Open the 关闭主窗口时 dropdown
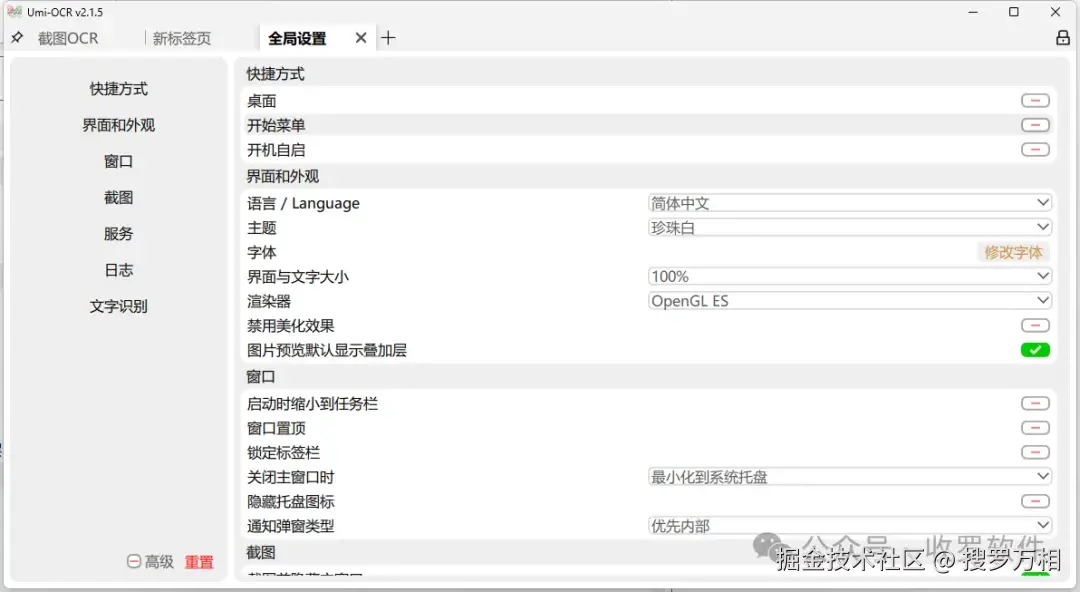 point(850,477)
